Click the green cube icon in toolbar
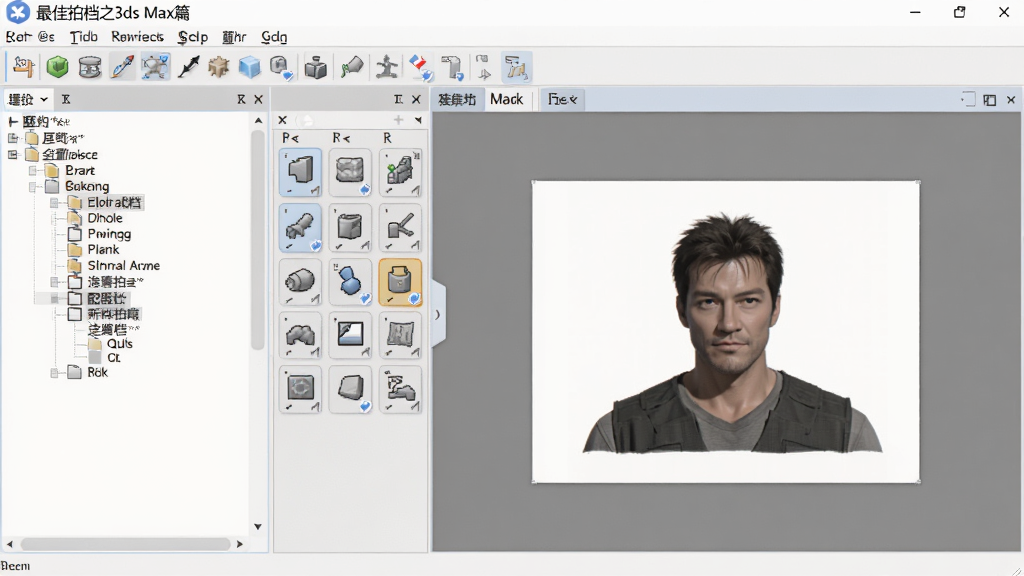This screenshot has width=1024, height=576. point(57,67)
